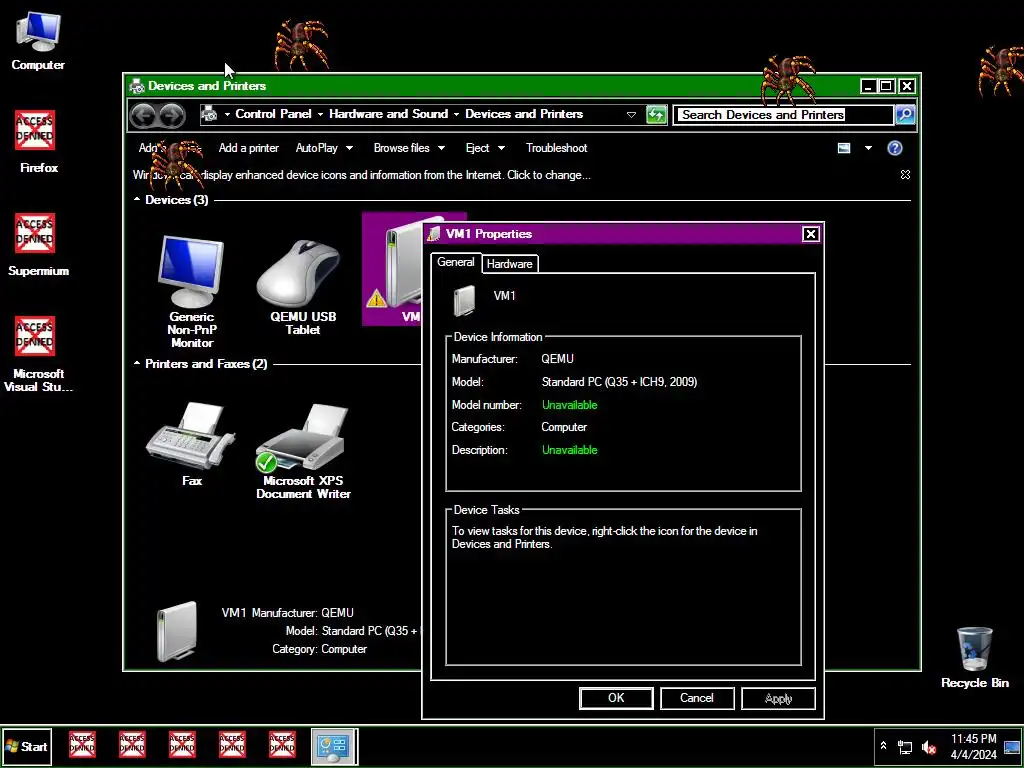Click the Devices and Printers breadcrumb
Image resolution: width=1024 pixels, height=768 pixels.
pos(524,114)
